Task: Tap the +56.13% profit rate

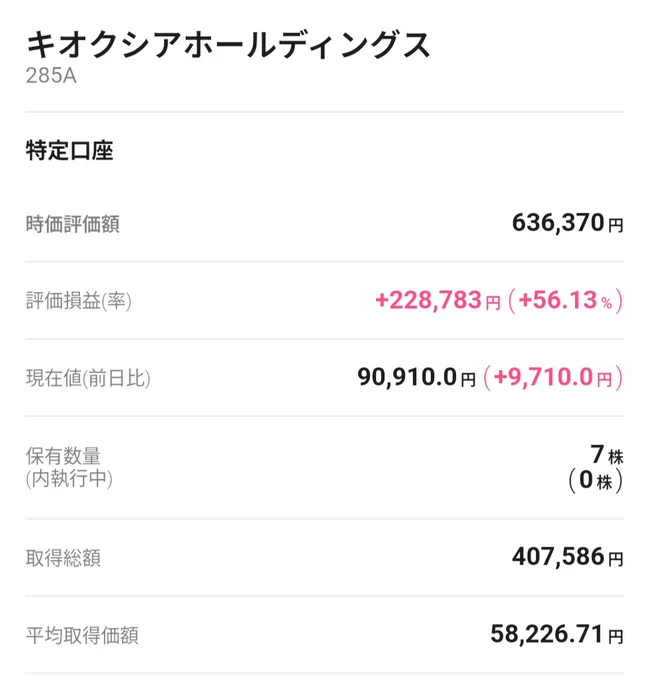Action: click(x=566, y=300)
